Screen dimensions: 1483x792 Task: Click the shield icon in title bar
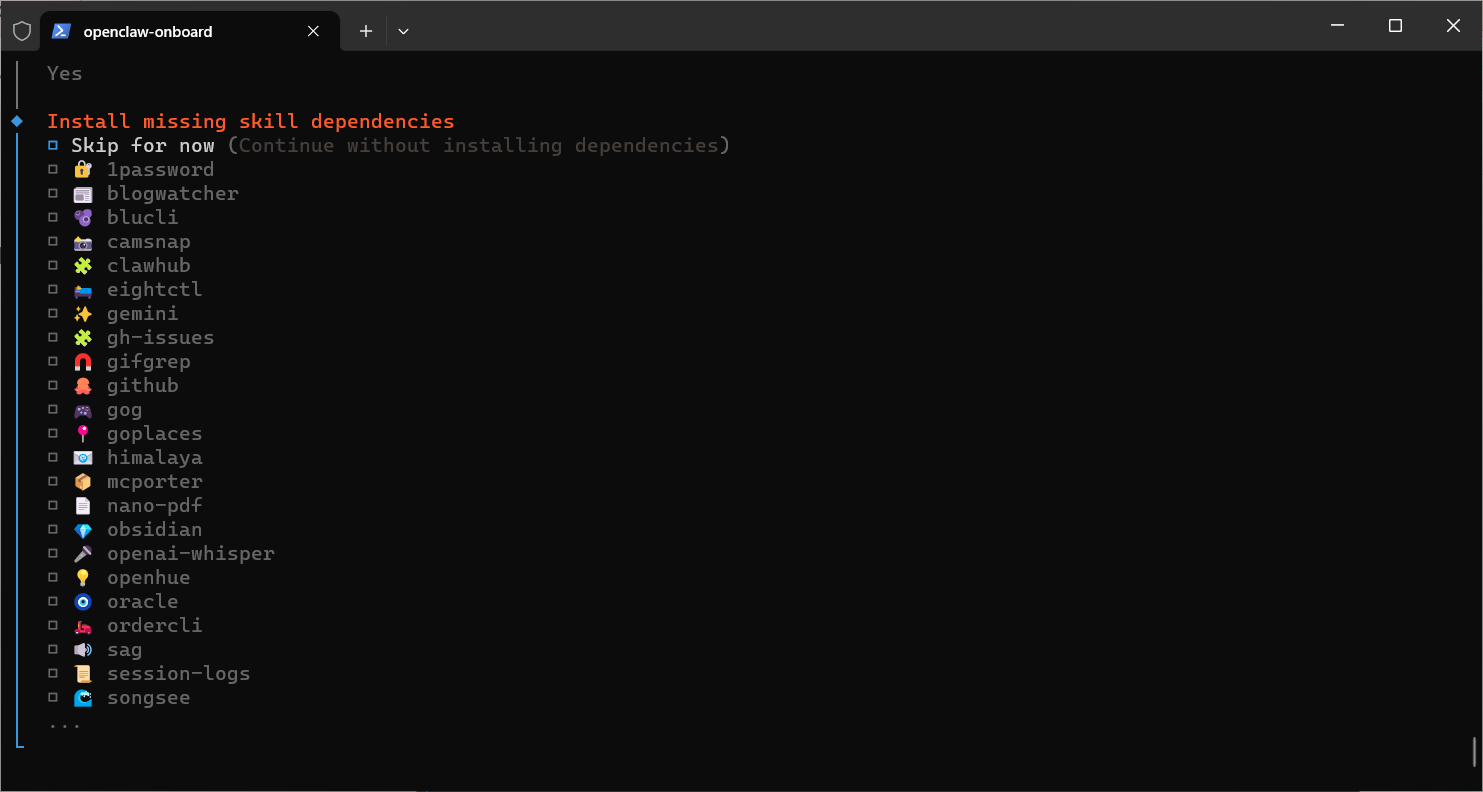tap(22, 31)
